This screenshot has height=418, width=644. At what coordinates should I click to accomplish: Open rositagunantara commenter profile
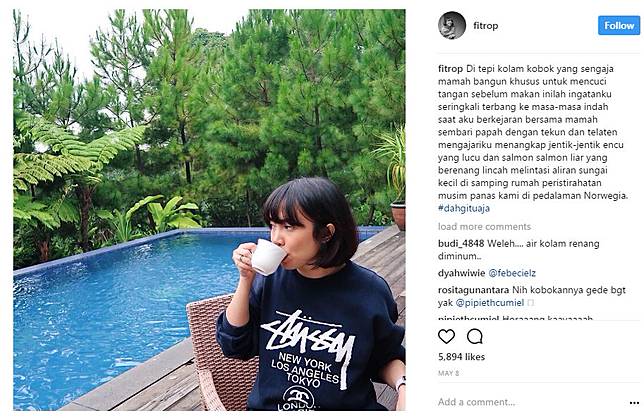(x=474, y=290)
